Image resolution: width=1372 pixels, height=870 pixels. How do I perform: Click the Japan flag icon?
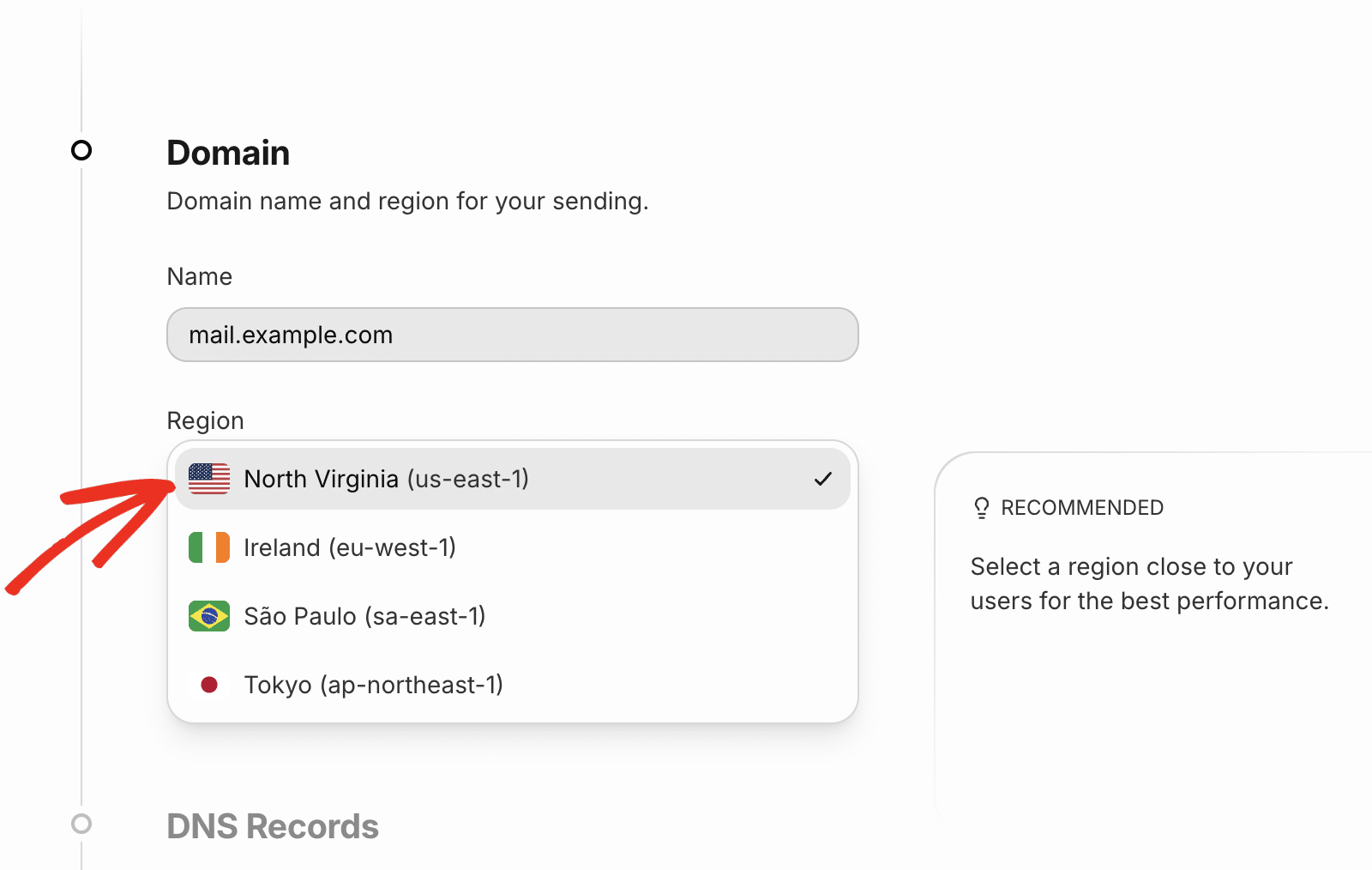(209, 685)
